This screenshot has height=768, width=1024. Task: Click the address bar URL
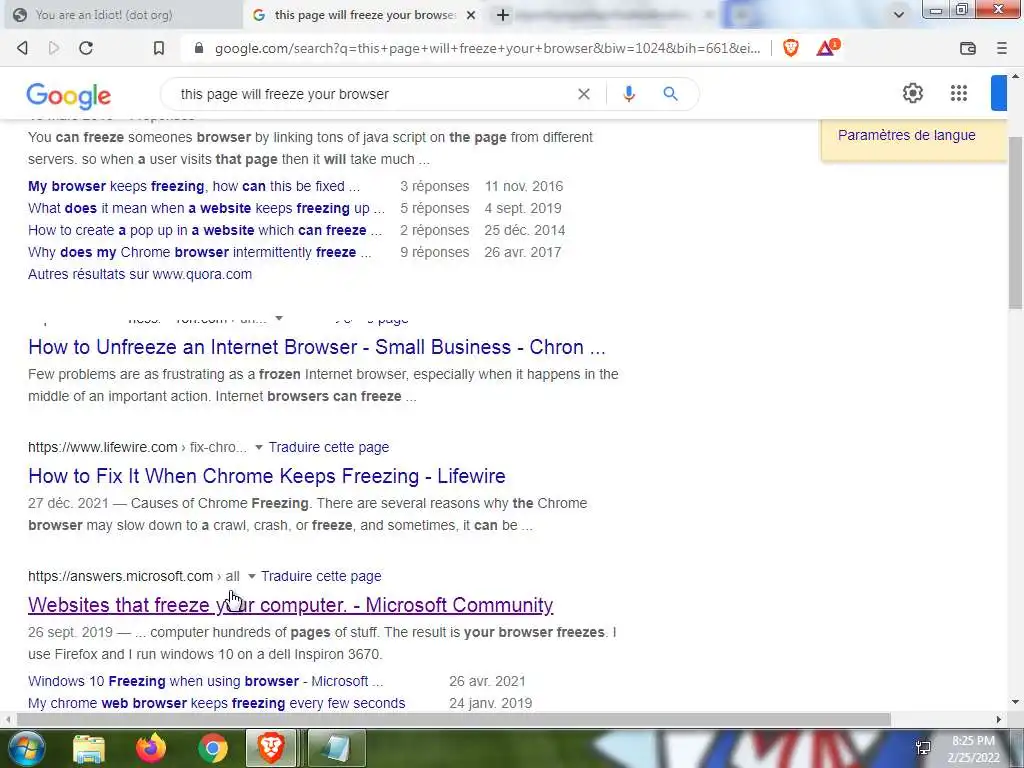click(487, 48)
